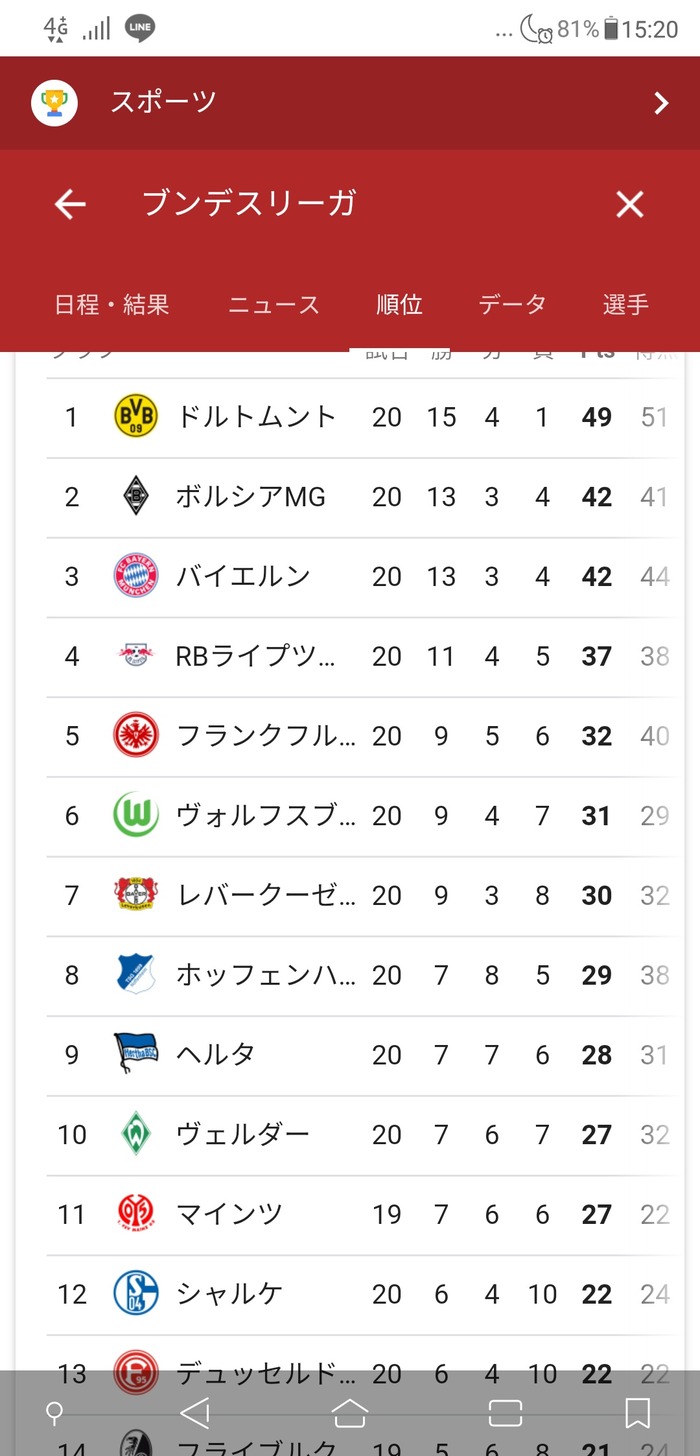Image resolution: width=700 pixels, height=1456 pixels.
Task: Open the ニュース tab
Action: pyautogui.click(x=273, y=305)
